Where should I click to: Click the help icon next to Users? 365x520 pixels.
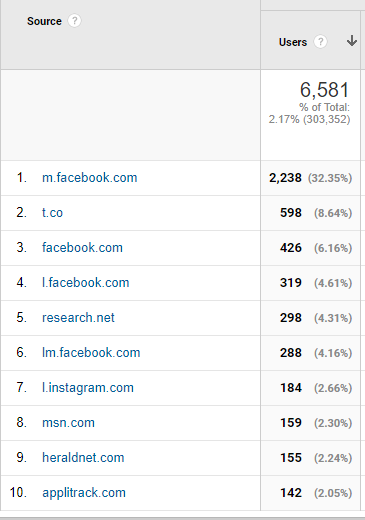[x=320, y=42]
